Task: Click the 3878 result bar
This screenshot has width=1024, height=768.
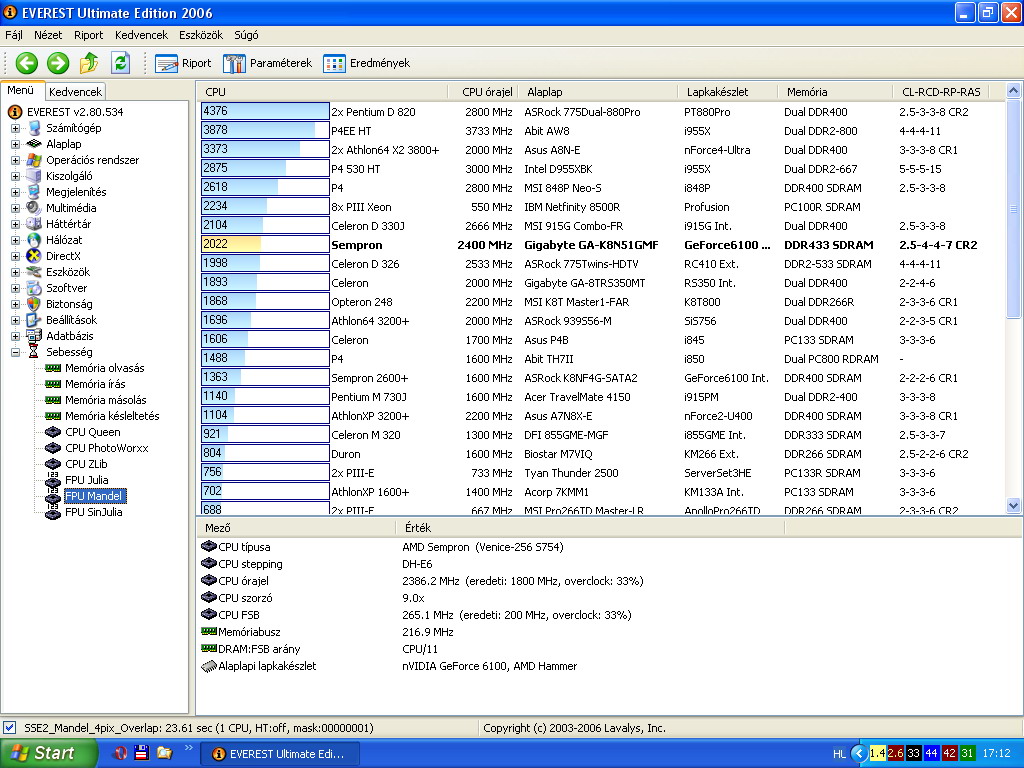Action: 265,130
